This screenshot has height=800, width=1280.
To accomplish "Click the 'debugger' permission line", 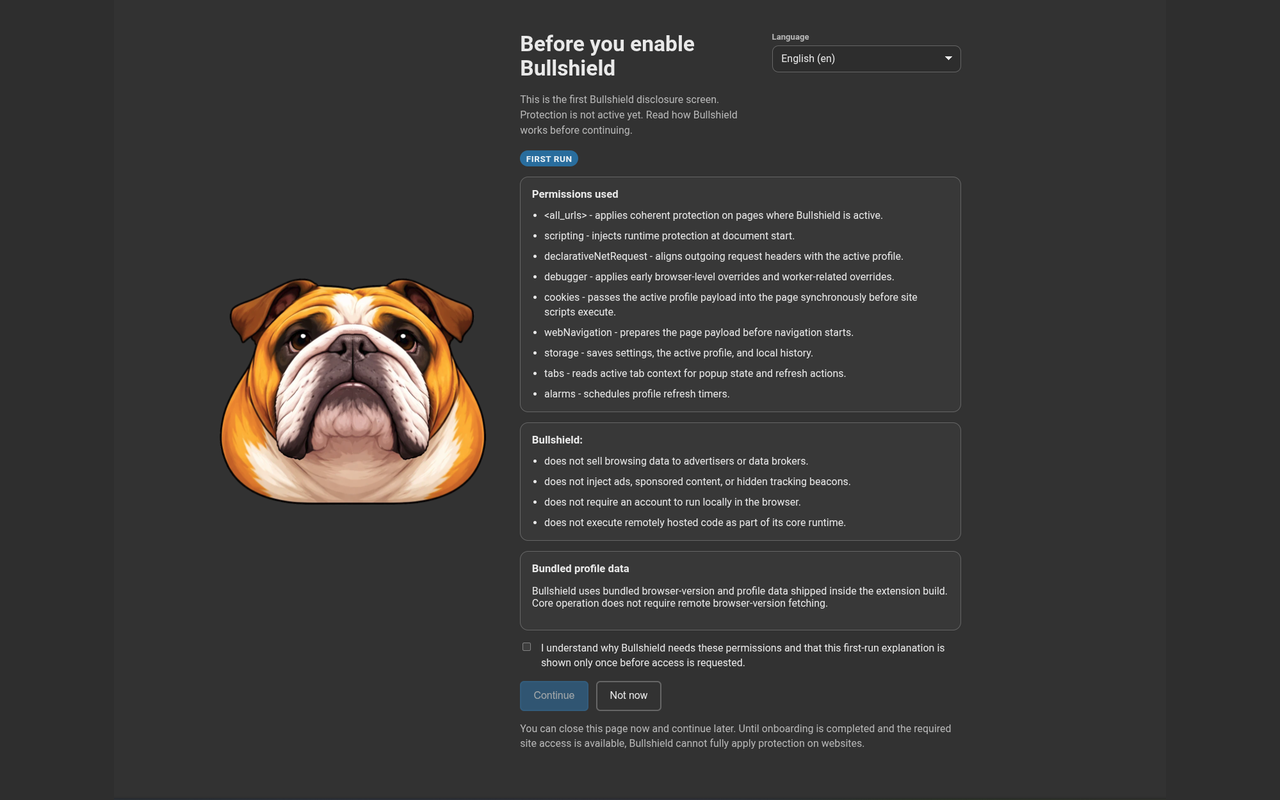I will (x=719, y=277).
